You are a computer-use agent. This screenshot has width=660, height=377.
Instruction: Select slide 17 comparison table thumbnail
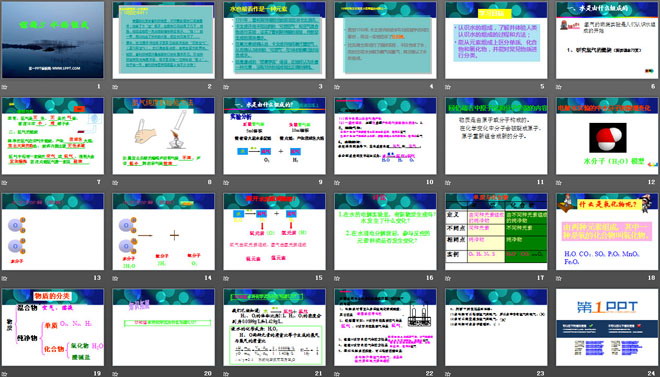[496, 231]
